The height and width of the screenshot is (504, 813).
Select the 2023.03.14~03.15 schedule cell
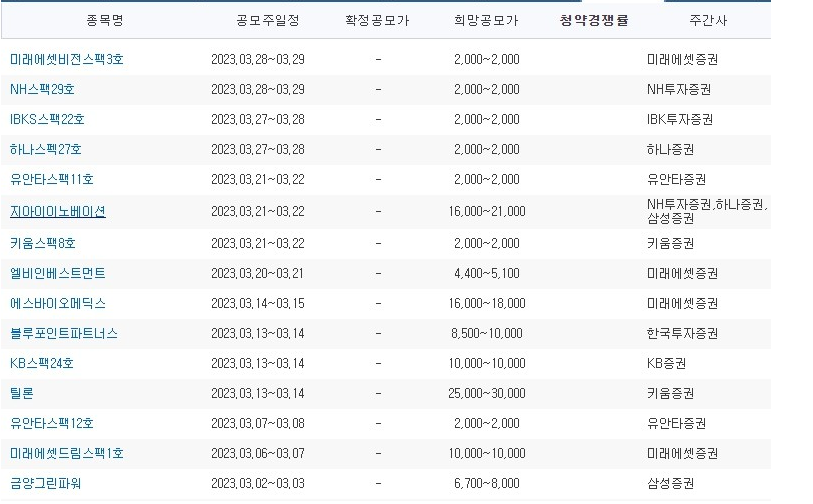(x=258, y=304)
